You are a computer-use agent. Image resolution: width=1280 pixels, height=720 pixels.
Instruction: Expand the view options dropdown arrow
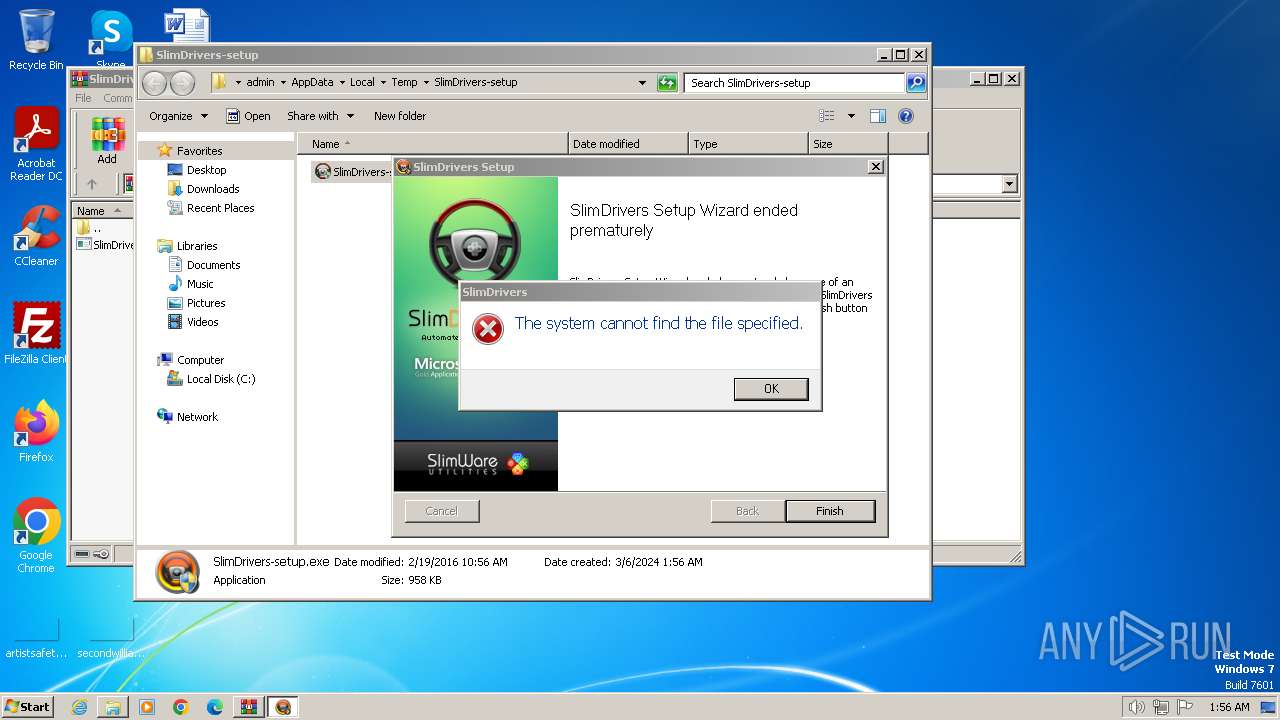pos(851,116)
